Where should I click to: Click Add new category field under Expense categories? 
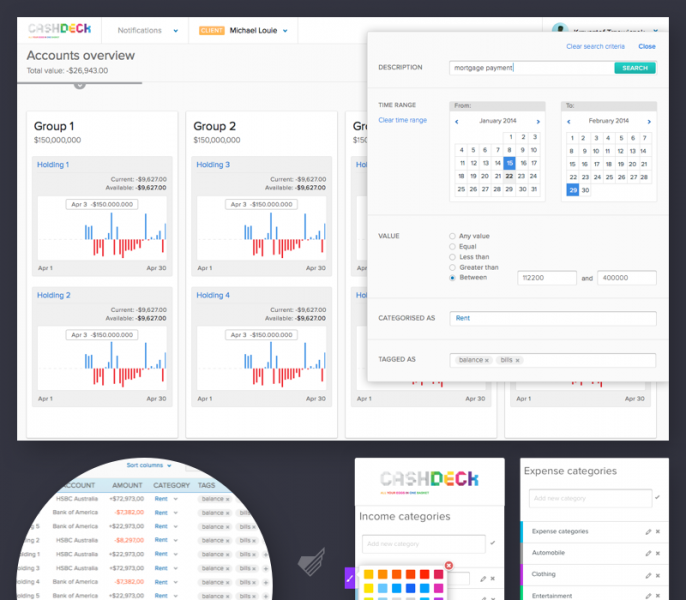pos(590,498)
